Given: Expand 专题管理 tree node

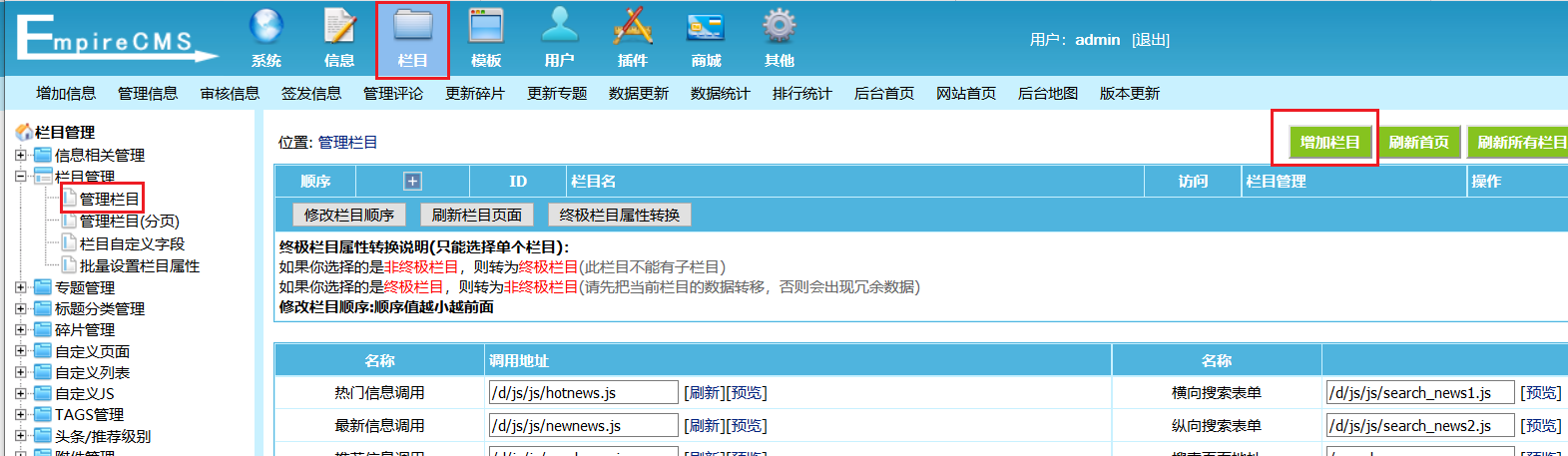Looking at the screenshot, I should (x=21, y=287).
